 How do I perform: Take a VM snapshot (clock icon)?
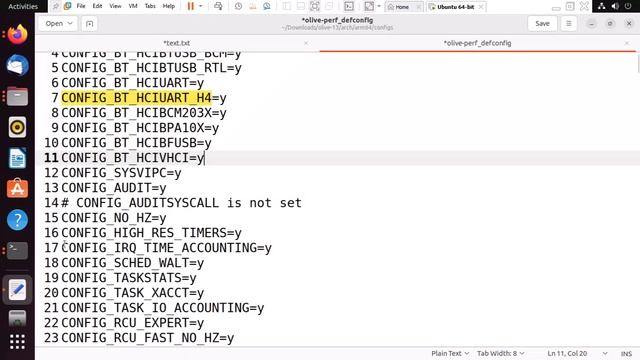pos(238,6)
